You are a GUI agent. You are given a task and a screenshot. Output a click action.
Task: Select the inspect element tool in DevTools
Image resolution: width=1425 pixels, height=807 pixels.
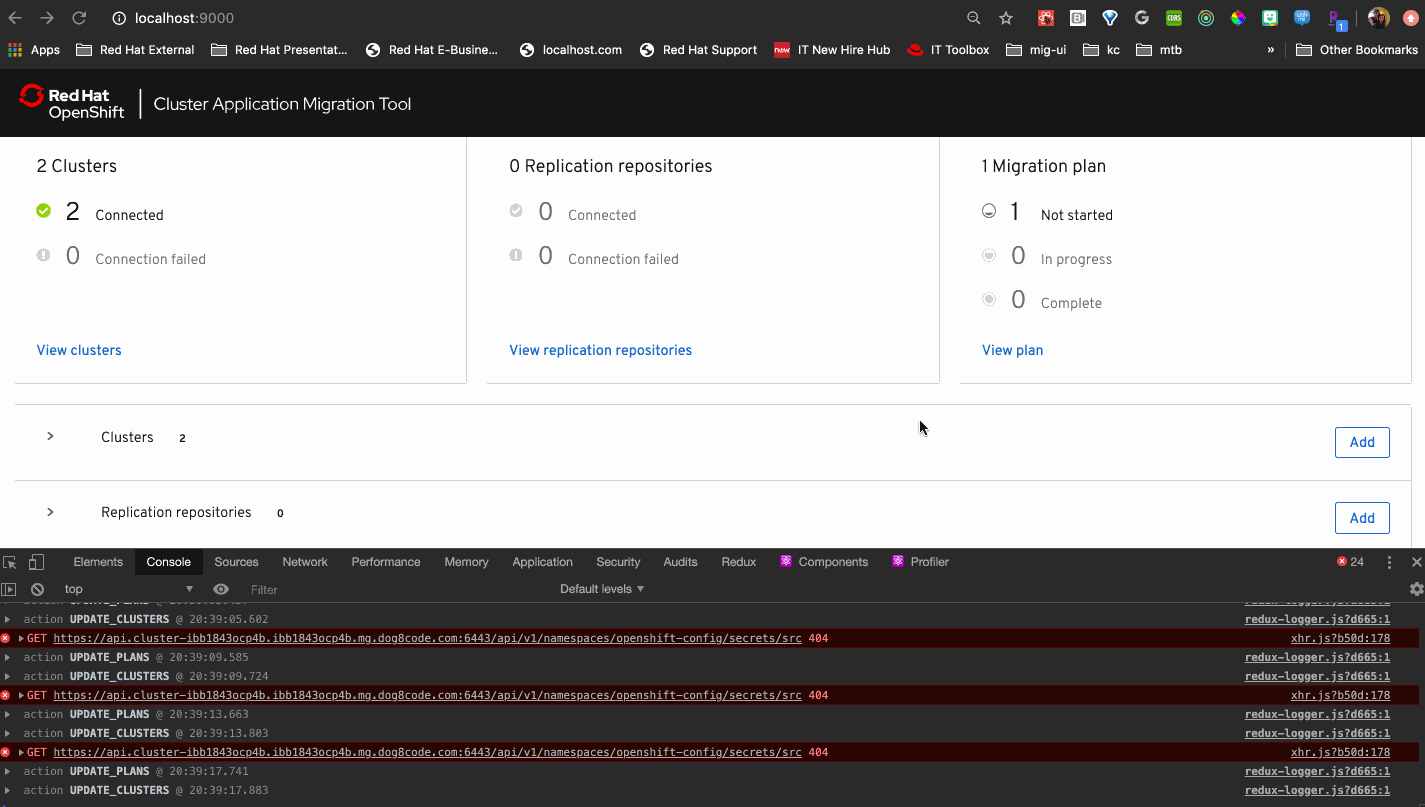tap(8, 561)
